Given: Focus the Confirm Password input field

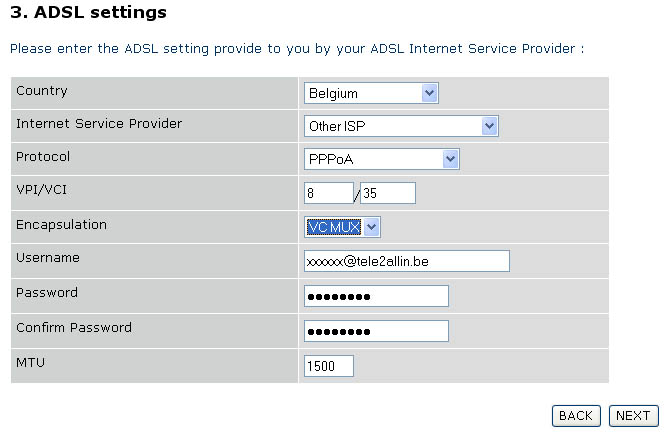Looking at the screenshot, I should [376, 331].
